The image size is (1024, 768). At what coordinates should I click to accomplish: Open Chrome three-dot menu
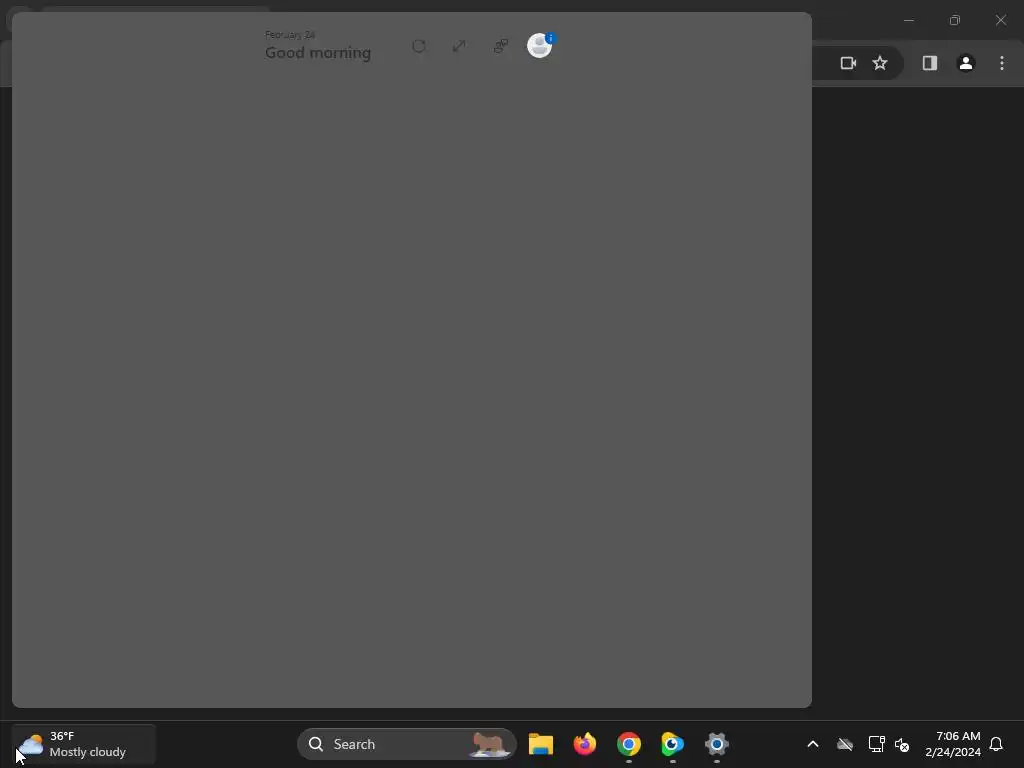click(x=1002, y=63)
